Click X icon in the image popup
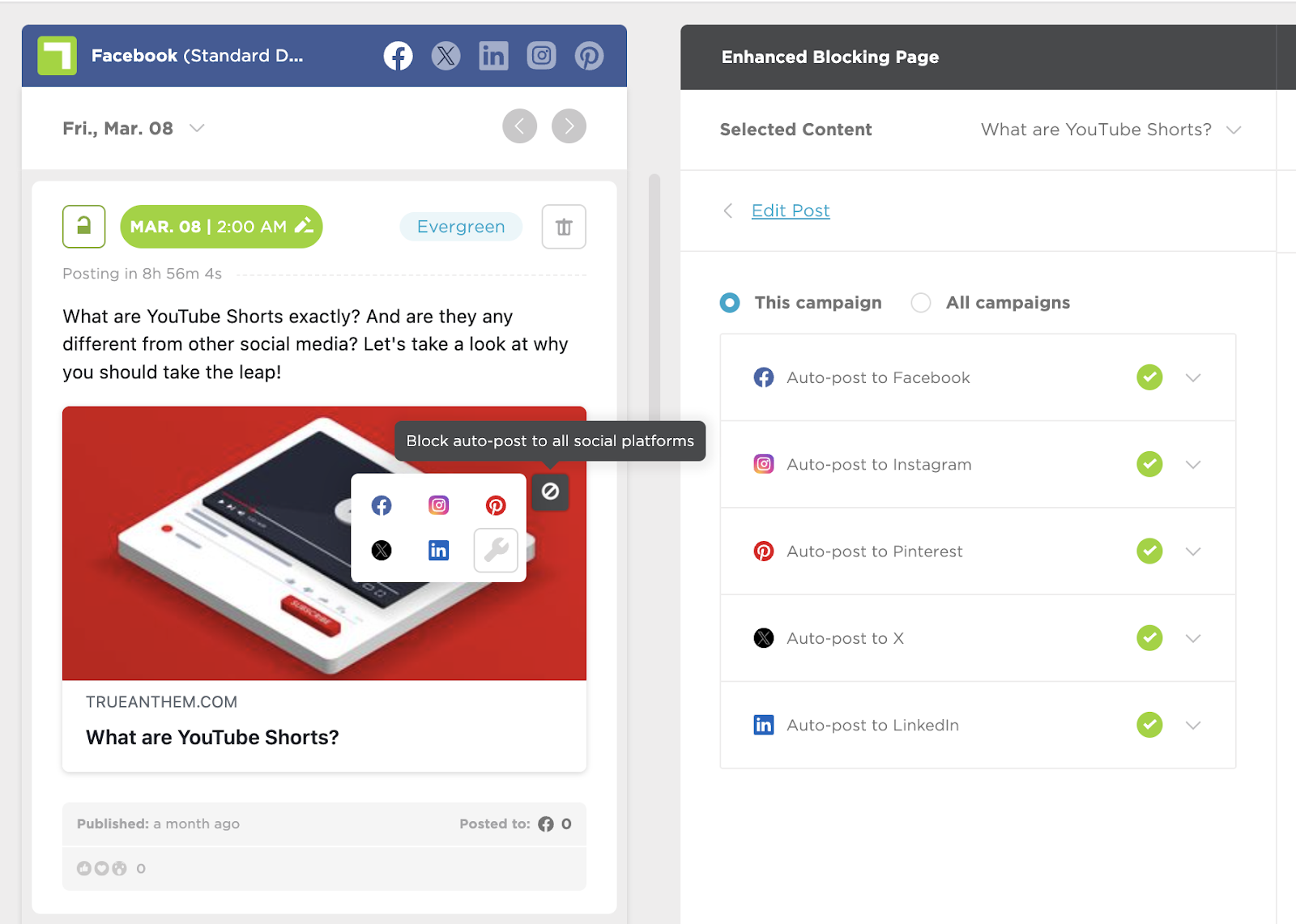 pyautogui.click(x=382, y=551)
